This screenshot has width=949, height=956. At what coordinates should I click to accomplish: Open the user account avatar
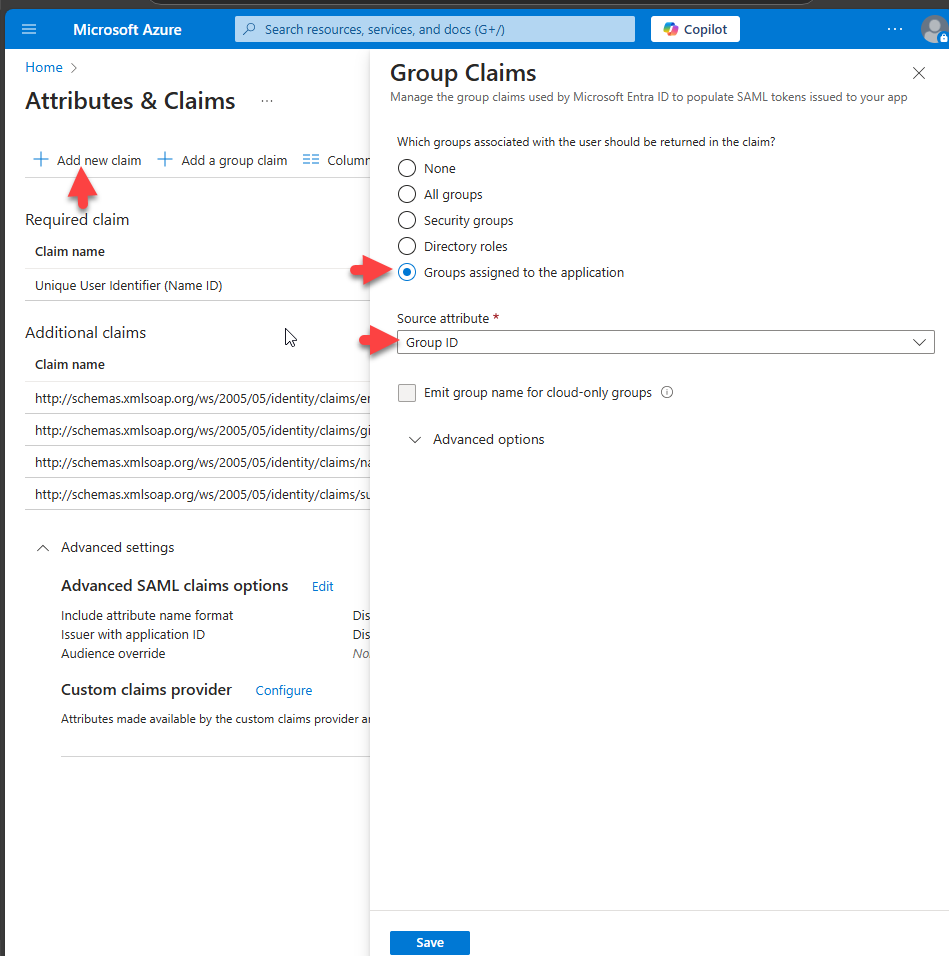934,29
